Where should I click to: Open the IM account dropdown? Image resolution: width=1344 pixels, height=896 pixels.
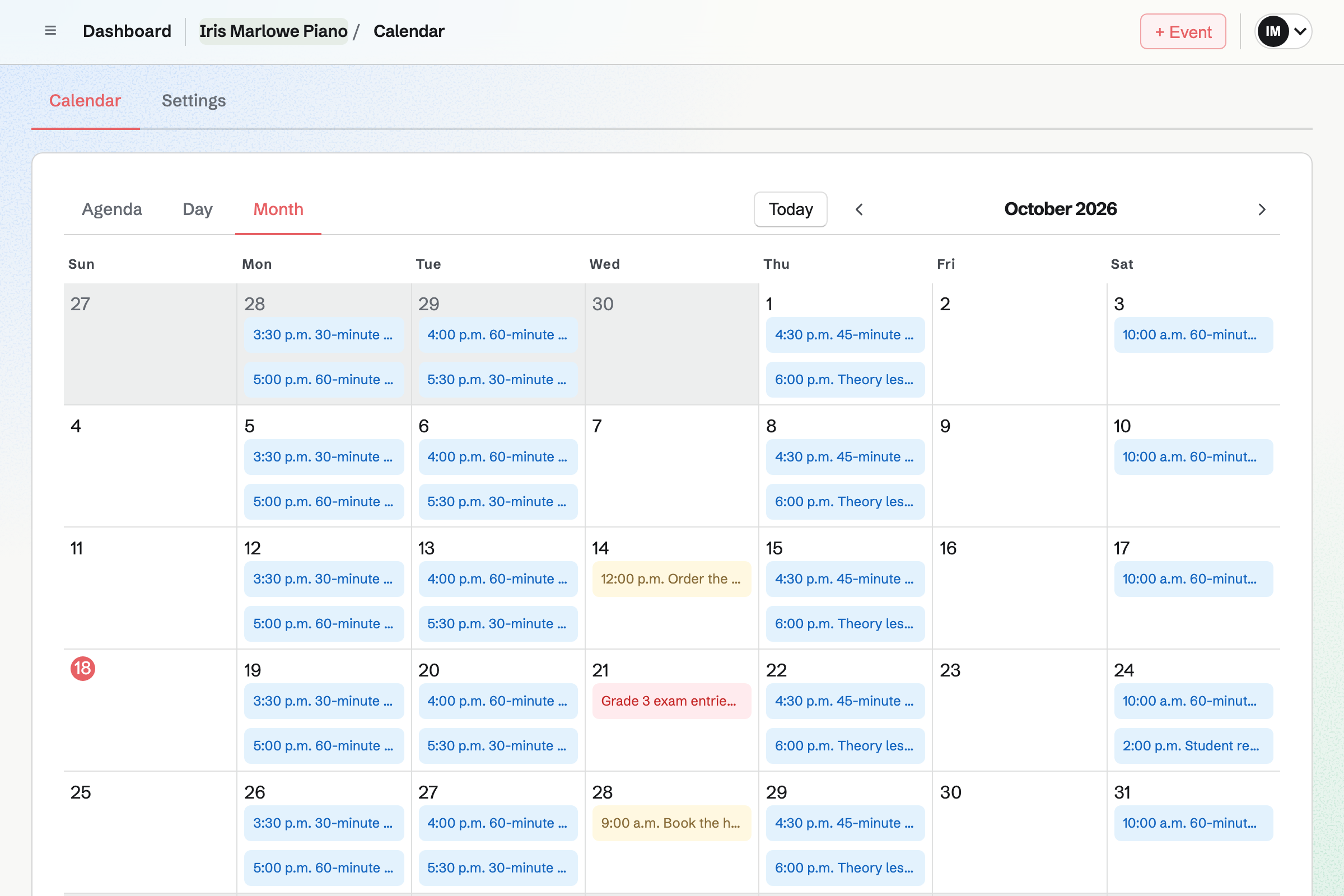click(1283, 31)
